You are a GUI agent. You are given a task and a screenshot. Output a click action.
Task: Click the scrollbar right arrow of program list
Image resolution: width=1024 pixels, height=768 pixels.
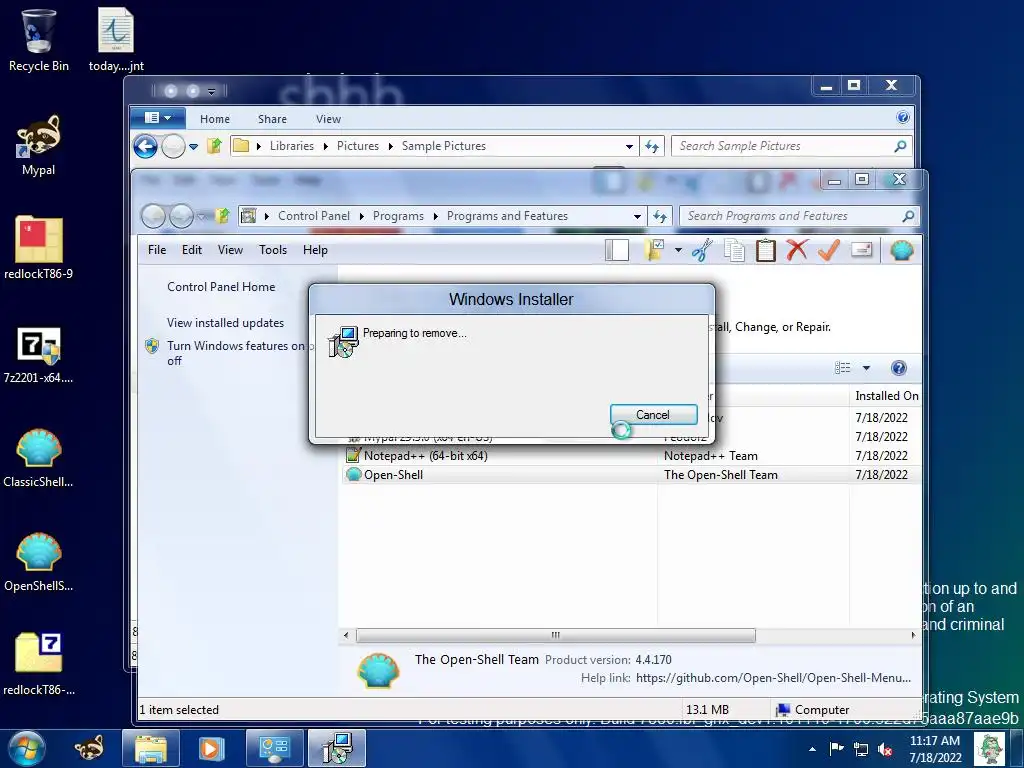913,635
